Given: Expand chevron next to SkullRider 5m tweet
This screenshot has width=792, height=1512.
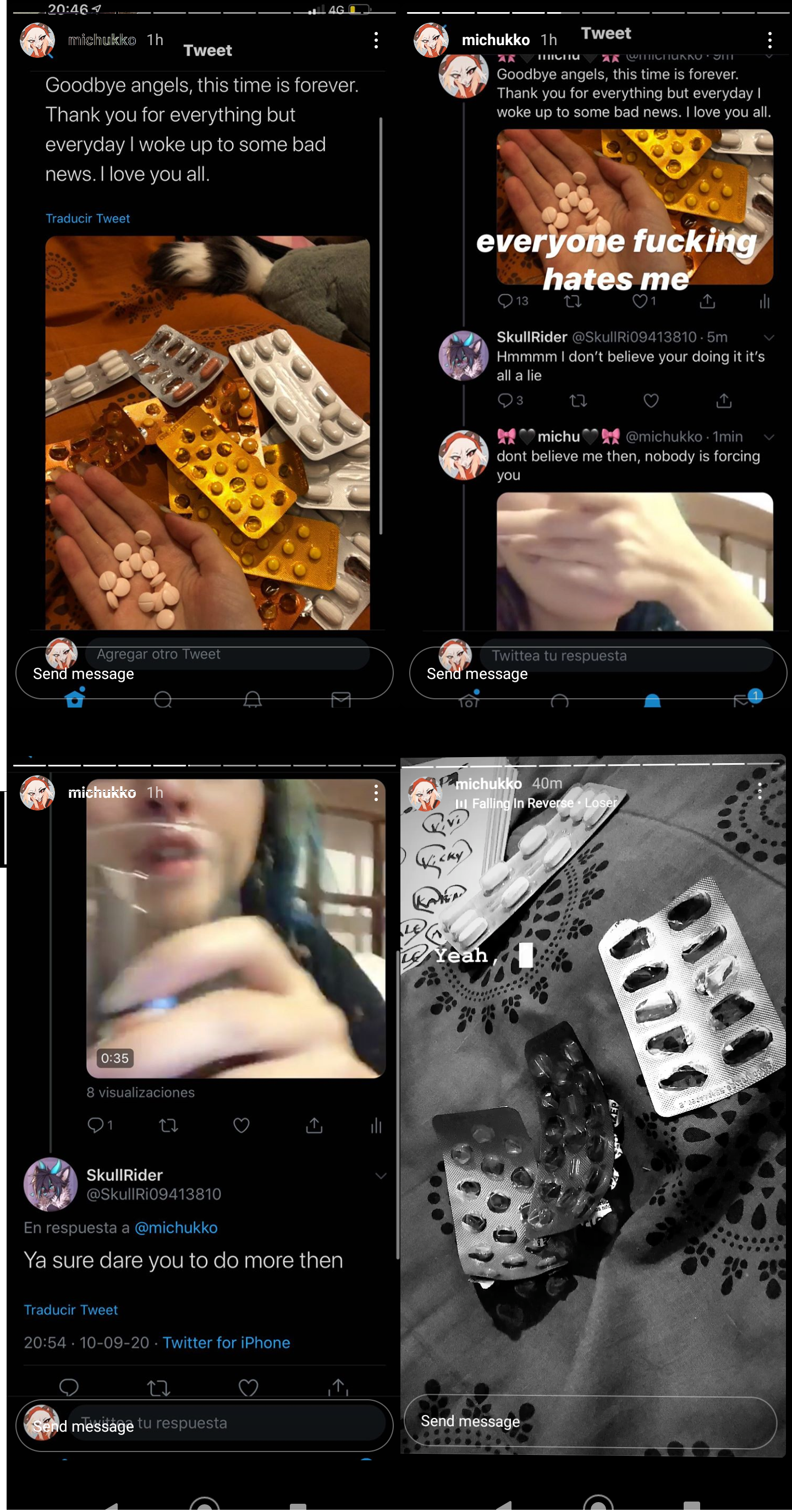Looking at the screenshot, I should click(x=768, y=337).
